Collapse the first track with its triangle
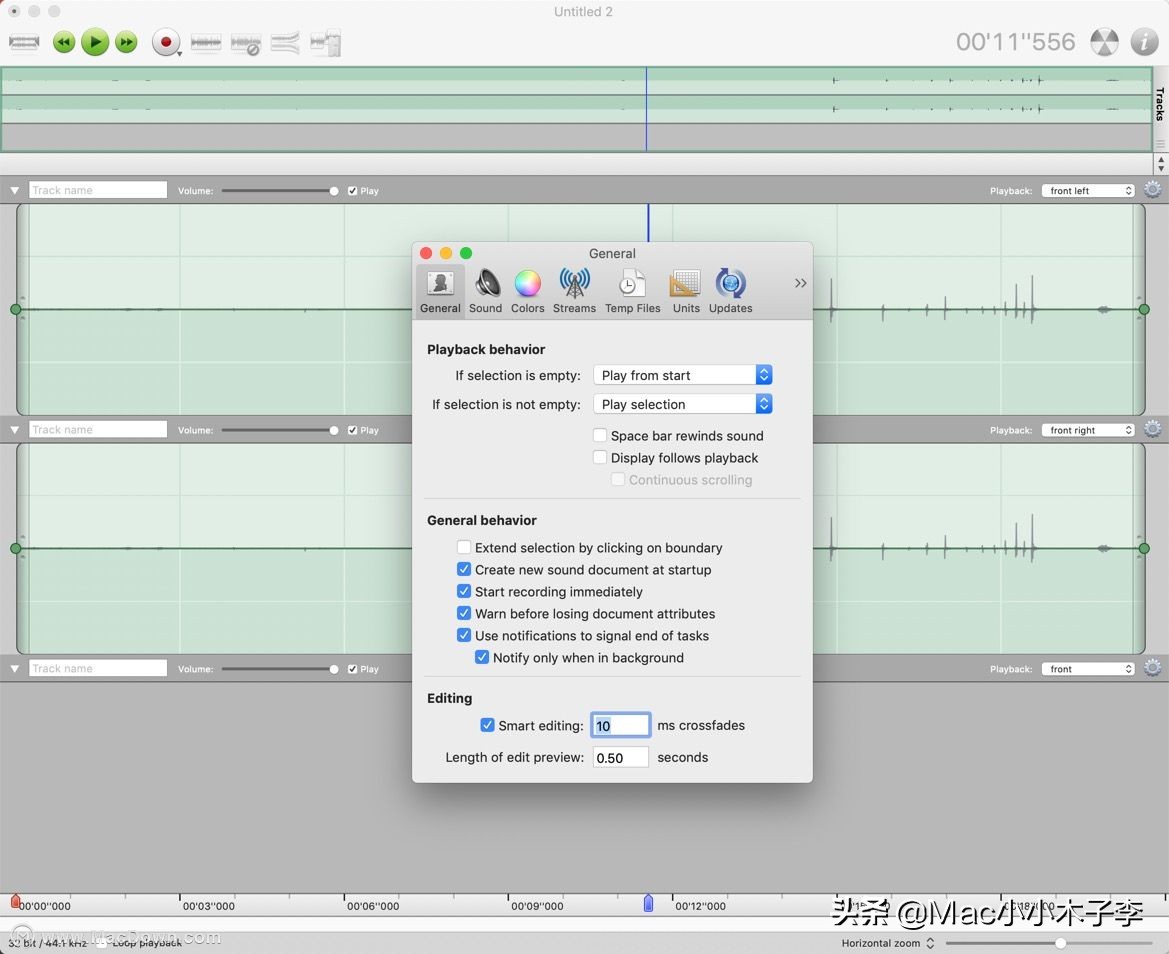 tap(14, 191)
